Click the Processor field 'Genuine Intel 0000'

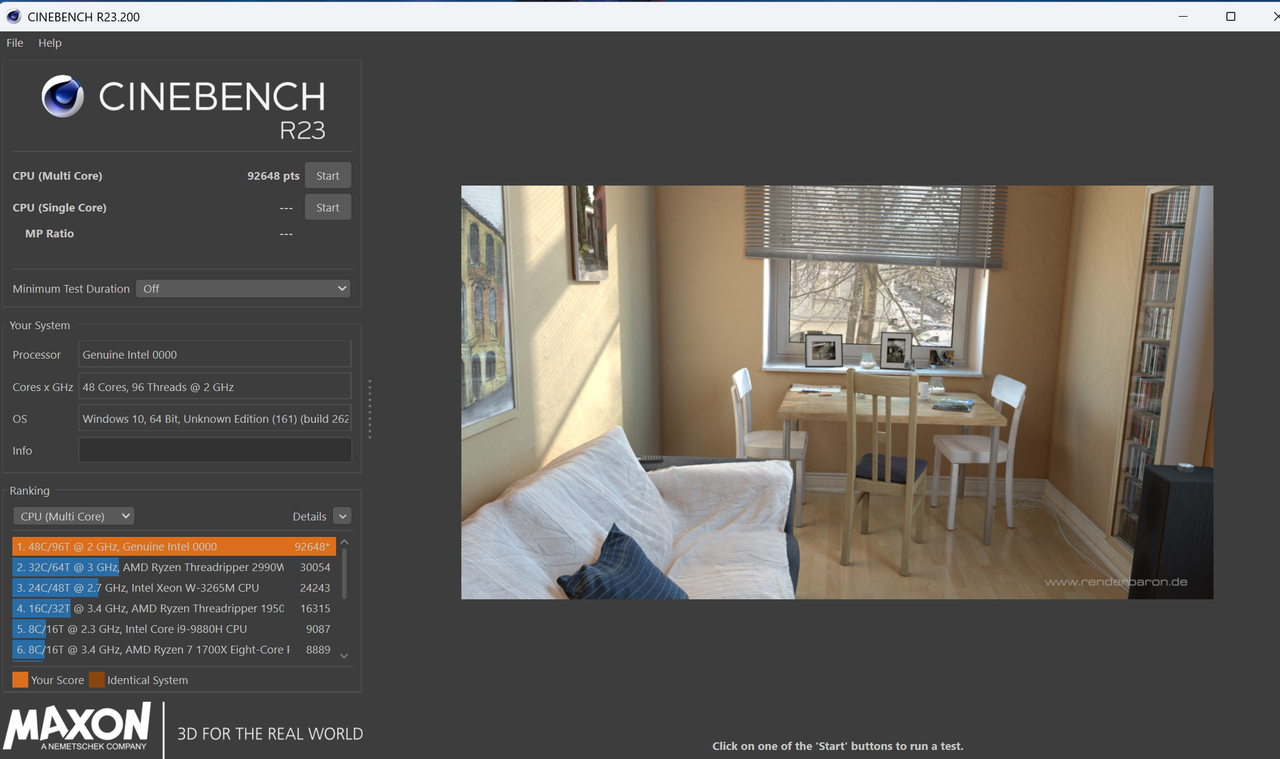(x=215, y=354)
